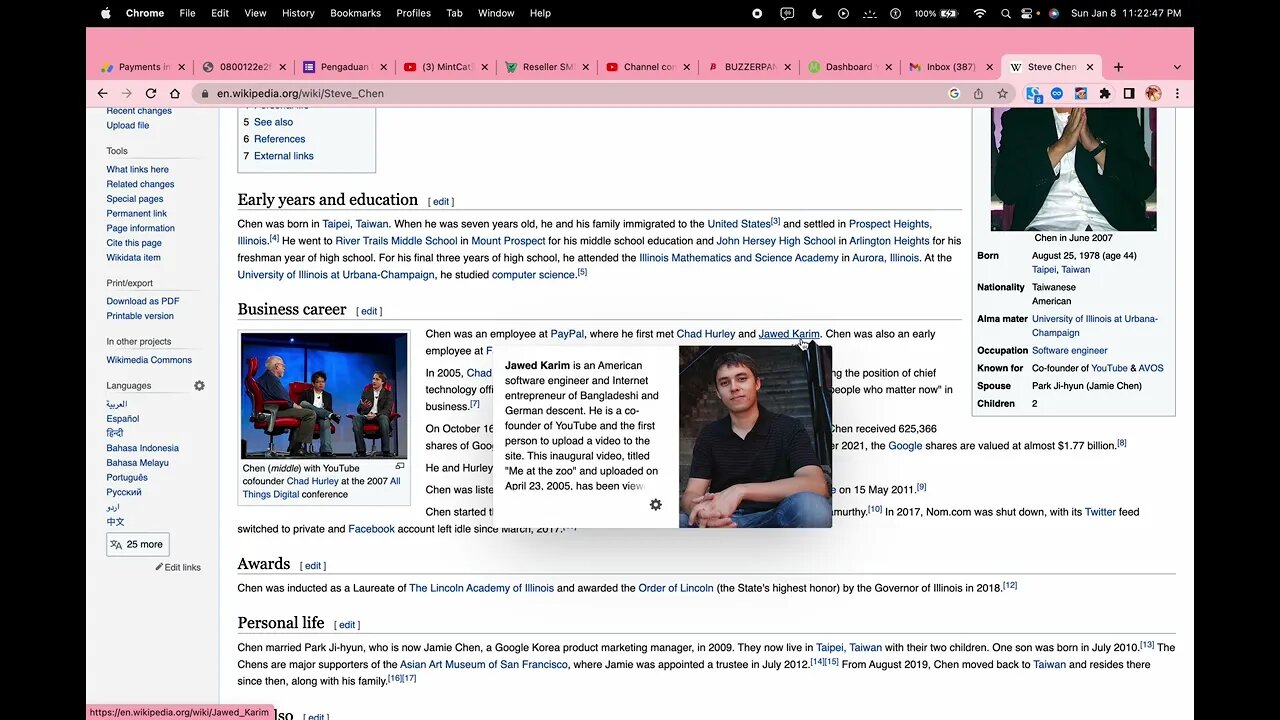
Task: Edit the Early years and education section
Action: coord(441,201)
